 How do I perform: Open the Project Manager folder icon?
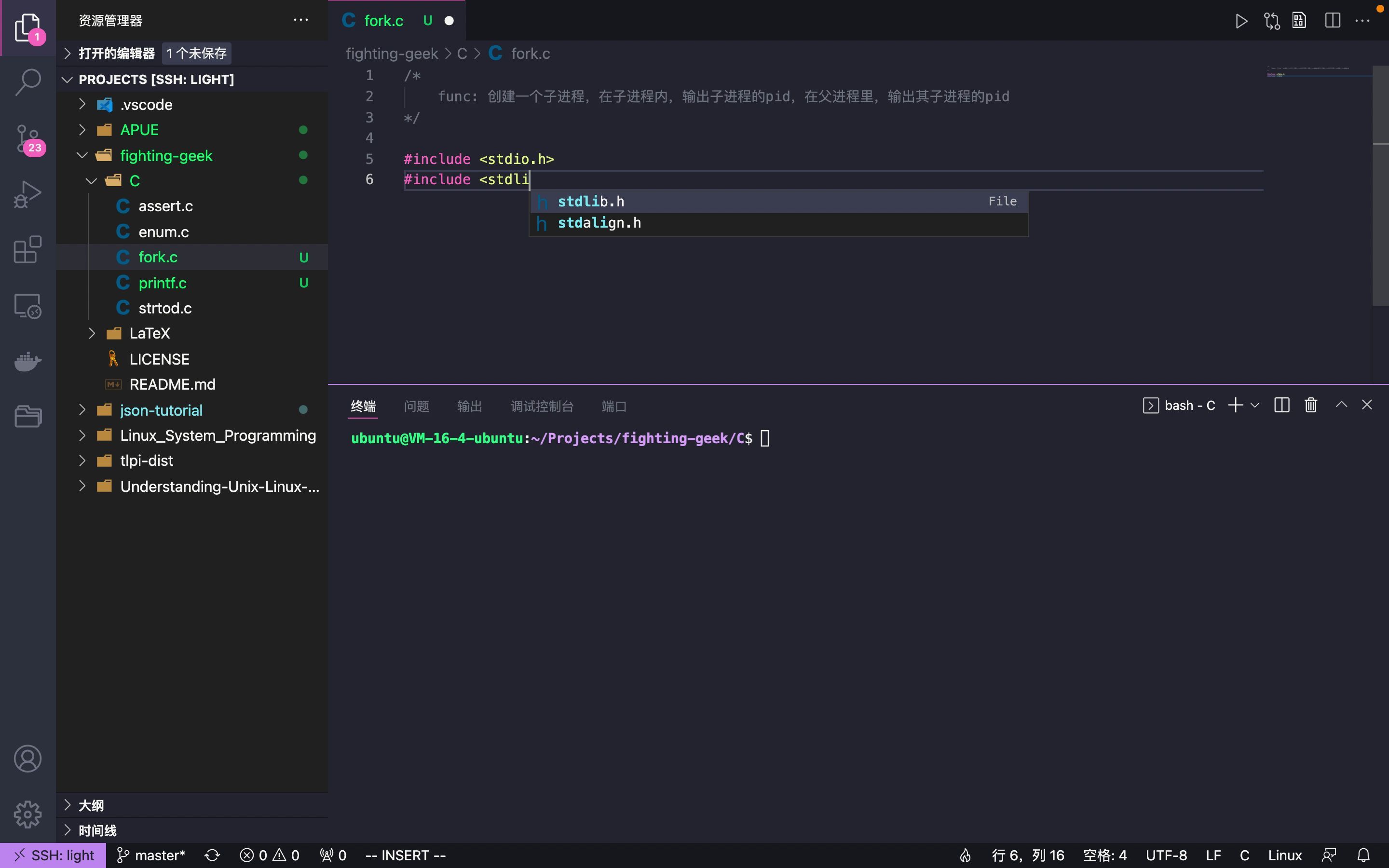27,416
